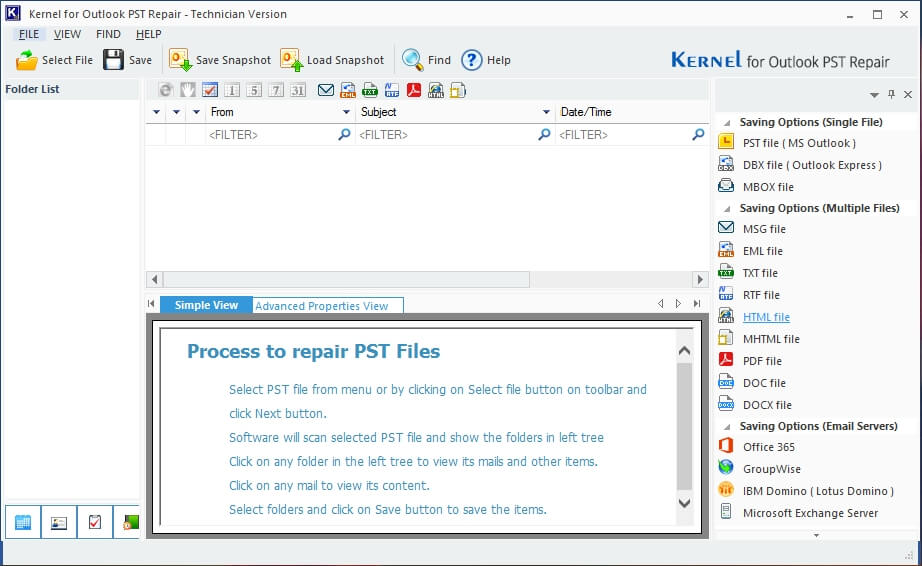
Task: Click the calendar checkmark icon in toolbar
Action: tap(209, 90)
